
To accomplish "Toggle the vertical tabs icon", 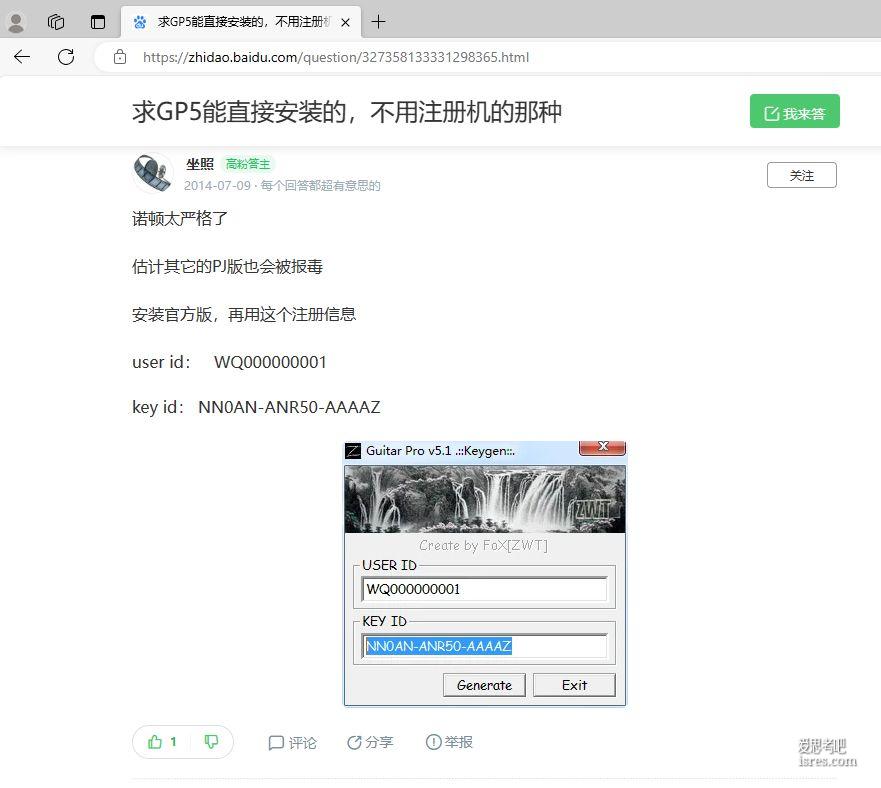I will click(98, 22).
